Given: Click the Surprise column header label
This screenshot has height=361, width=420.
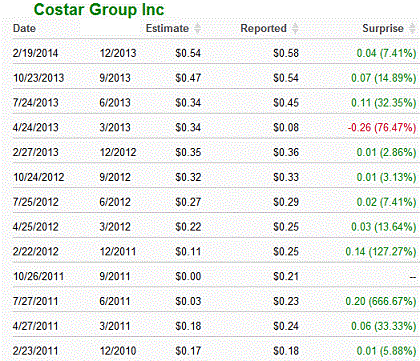Looking at the screenshot, I should coord(383,28).
